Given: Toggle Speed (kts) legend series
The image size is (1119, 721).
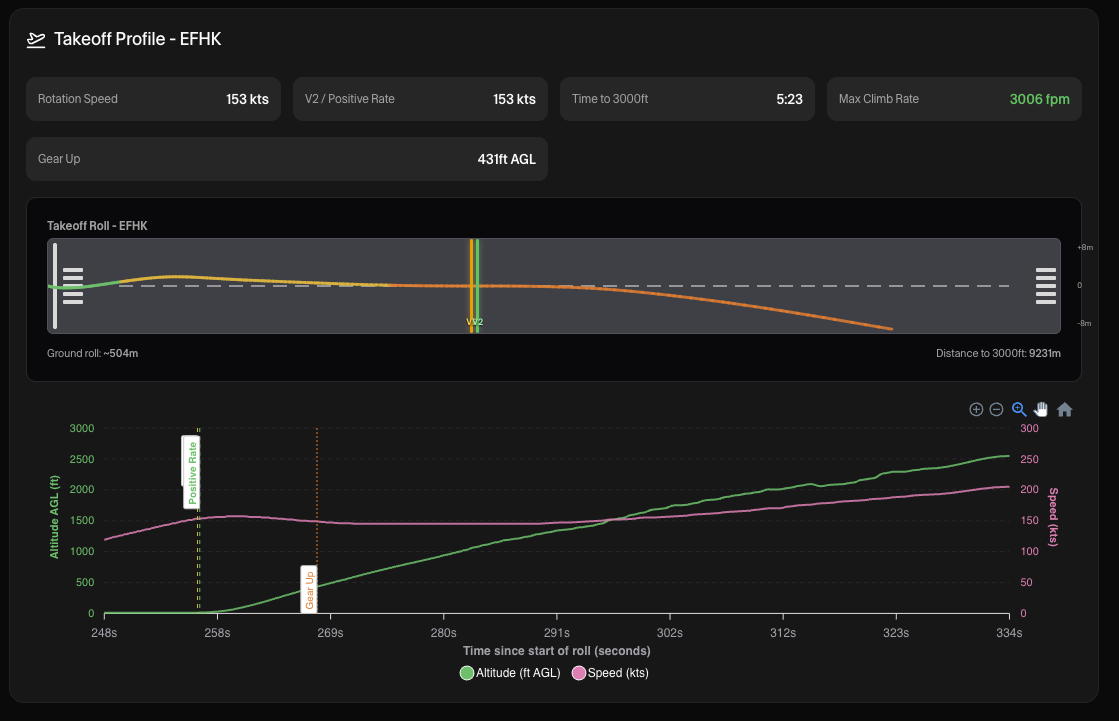Looking at the screenshot, I should 610,672.
